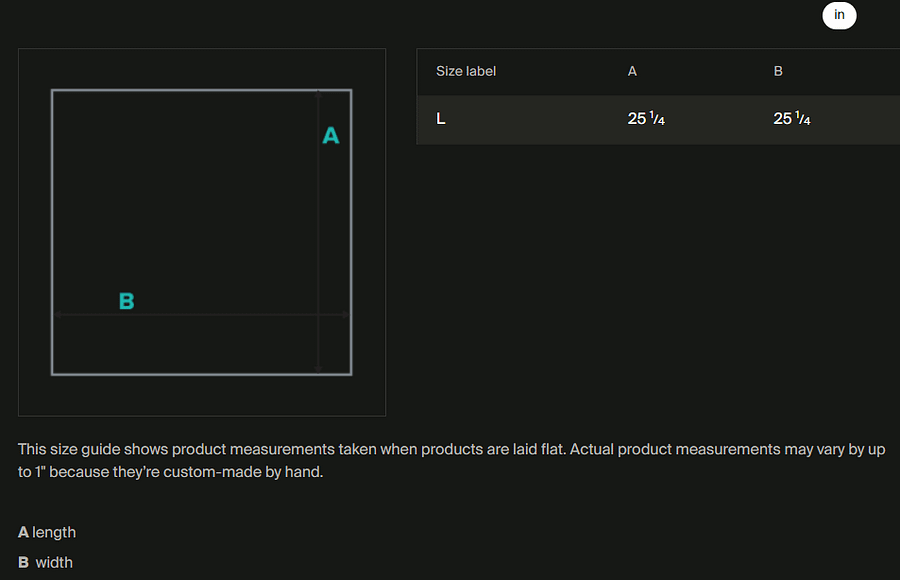Select the 'Size label' column header
This screenshot has height=580, width=900.
pyautogui.click(x=465, y=71)
